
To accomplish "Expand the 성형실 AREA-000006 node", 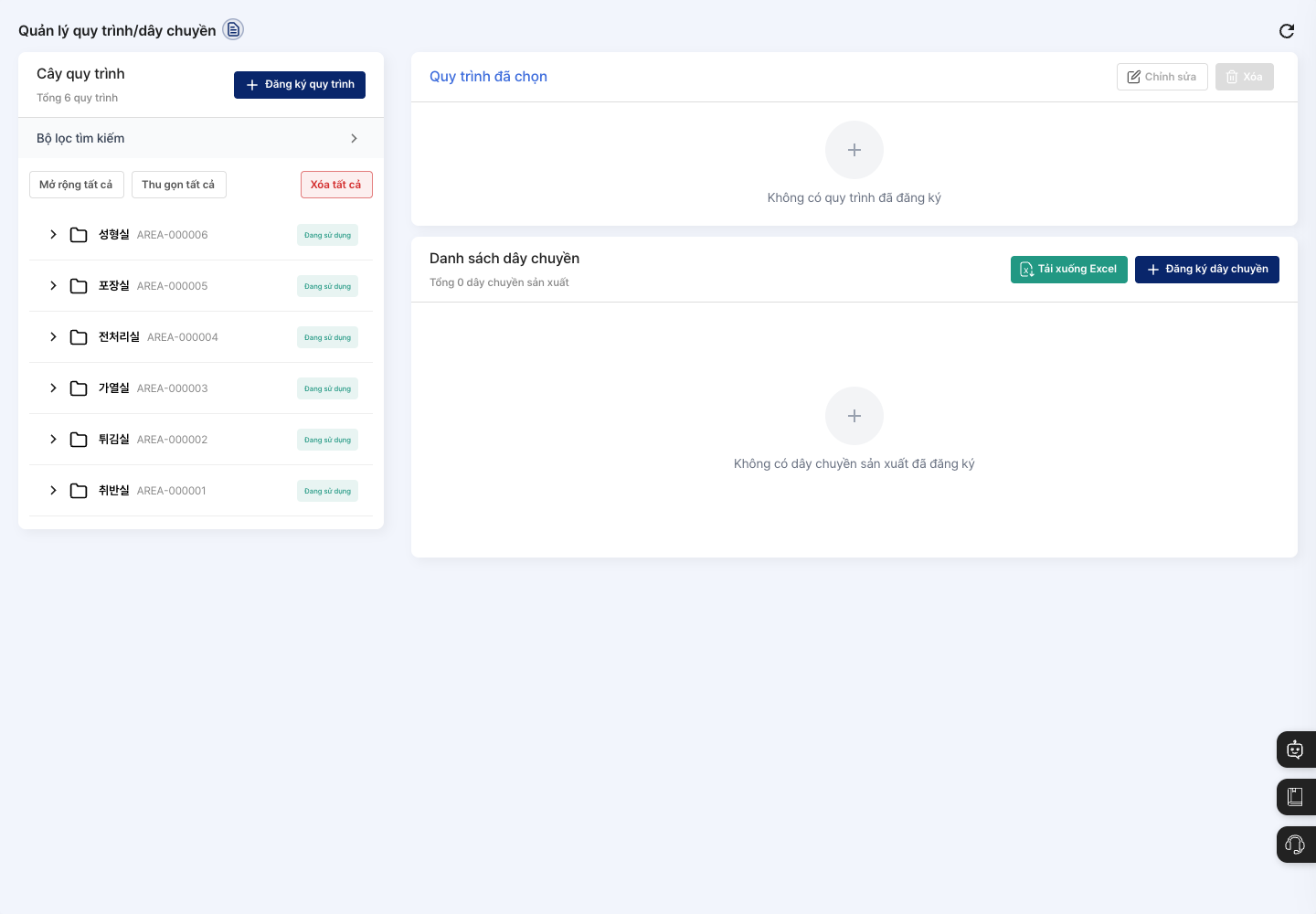I will coord(53,235).
